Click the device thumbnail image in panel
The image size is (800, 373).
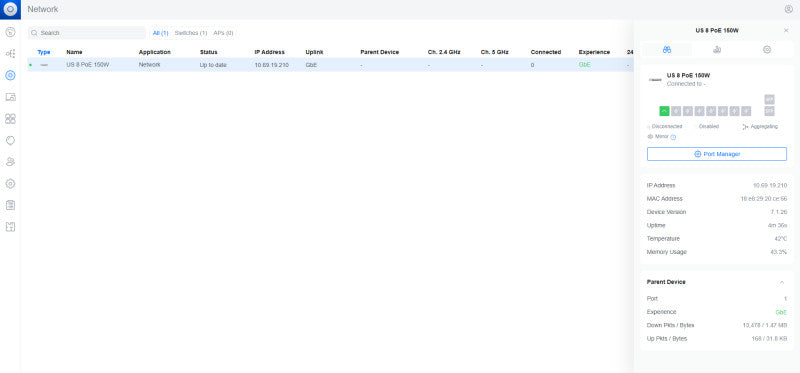(655, 80)
